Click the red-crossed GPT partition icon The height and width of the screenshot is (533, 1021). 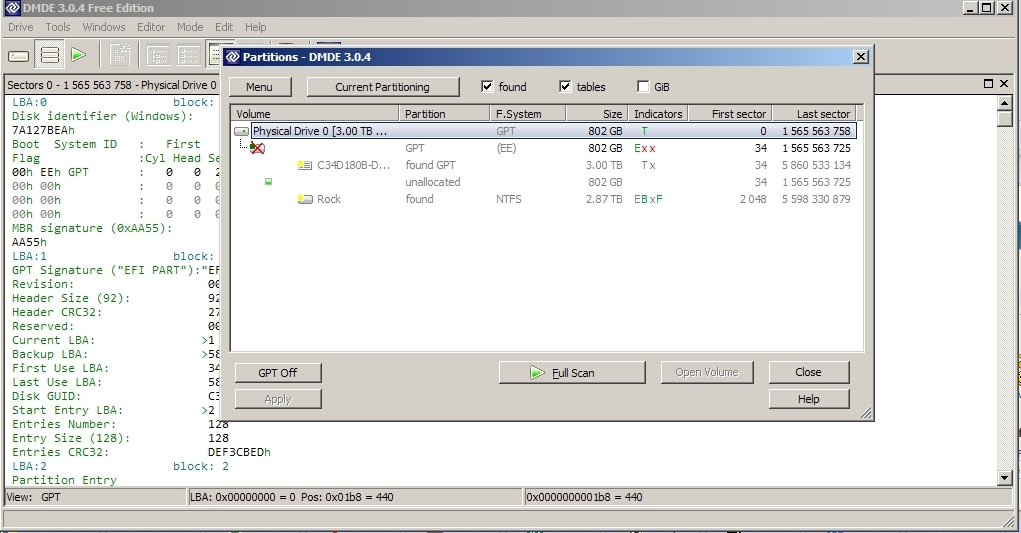[257, 148]
